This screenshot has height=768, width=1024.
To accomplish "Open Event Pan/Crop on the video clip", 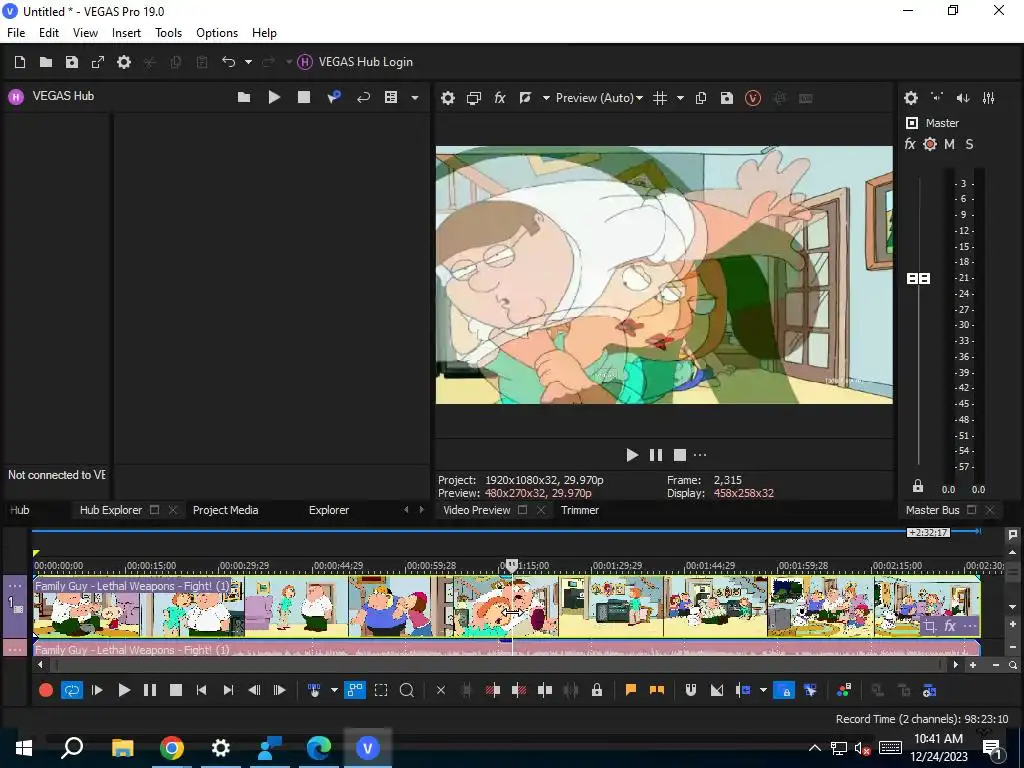I will click(x=929, y=627).
